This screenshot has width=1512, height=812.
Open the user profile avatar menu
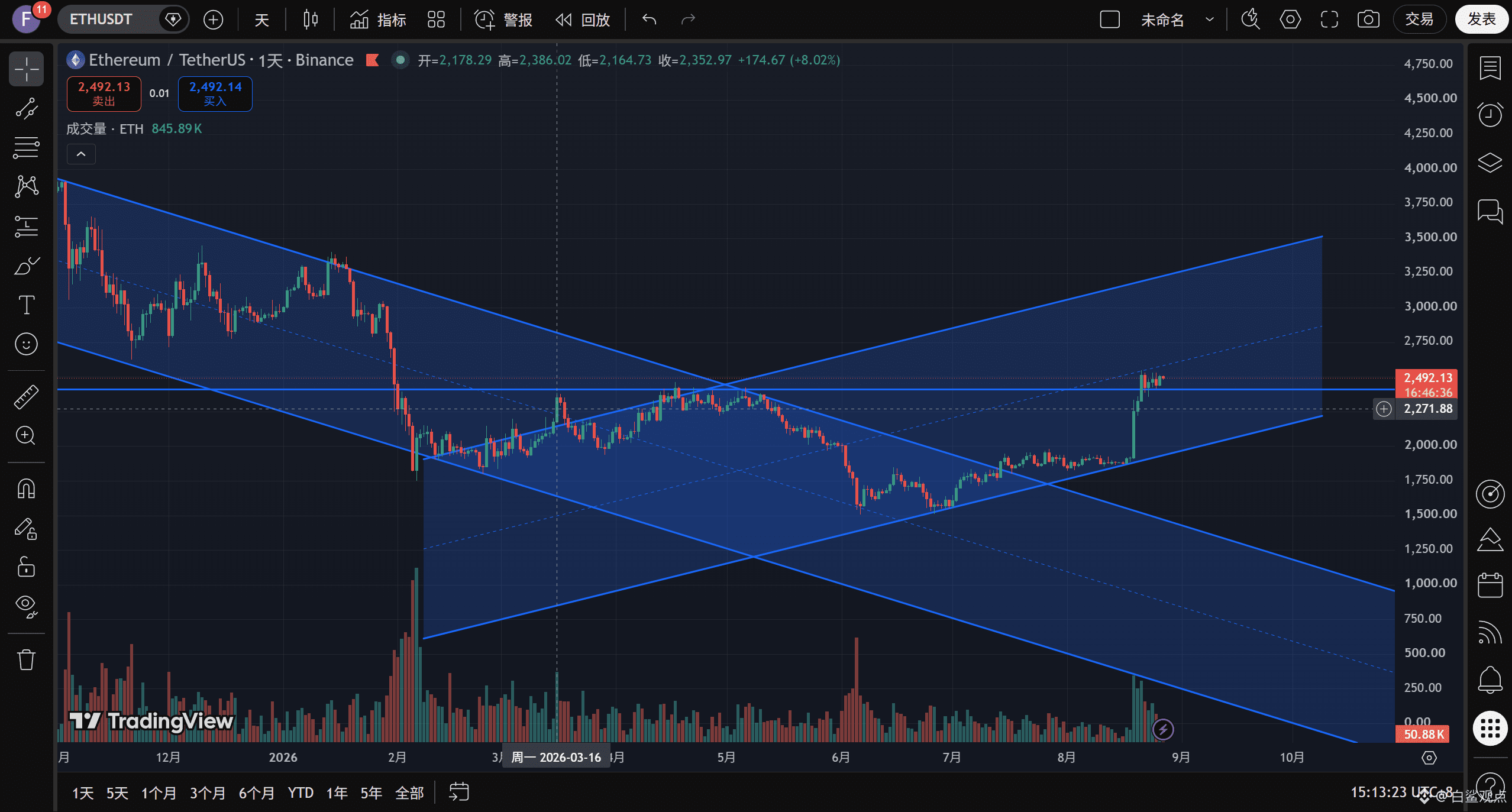point(26,19)
